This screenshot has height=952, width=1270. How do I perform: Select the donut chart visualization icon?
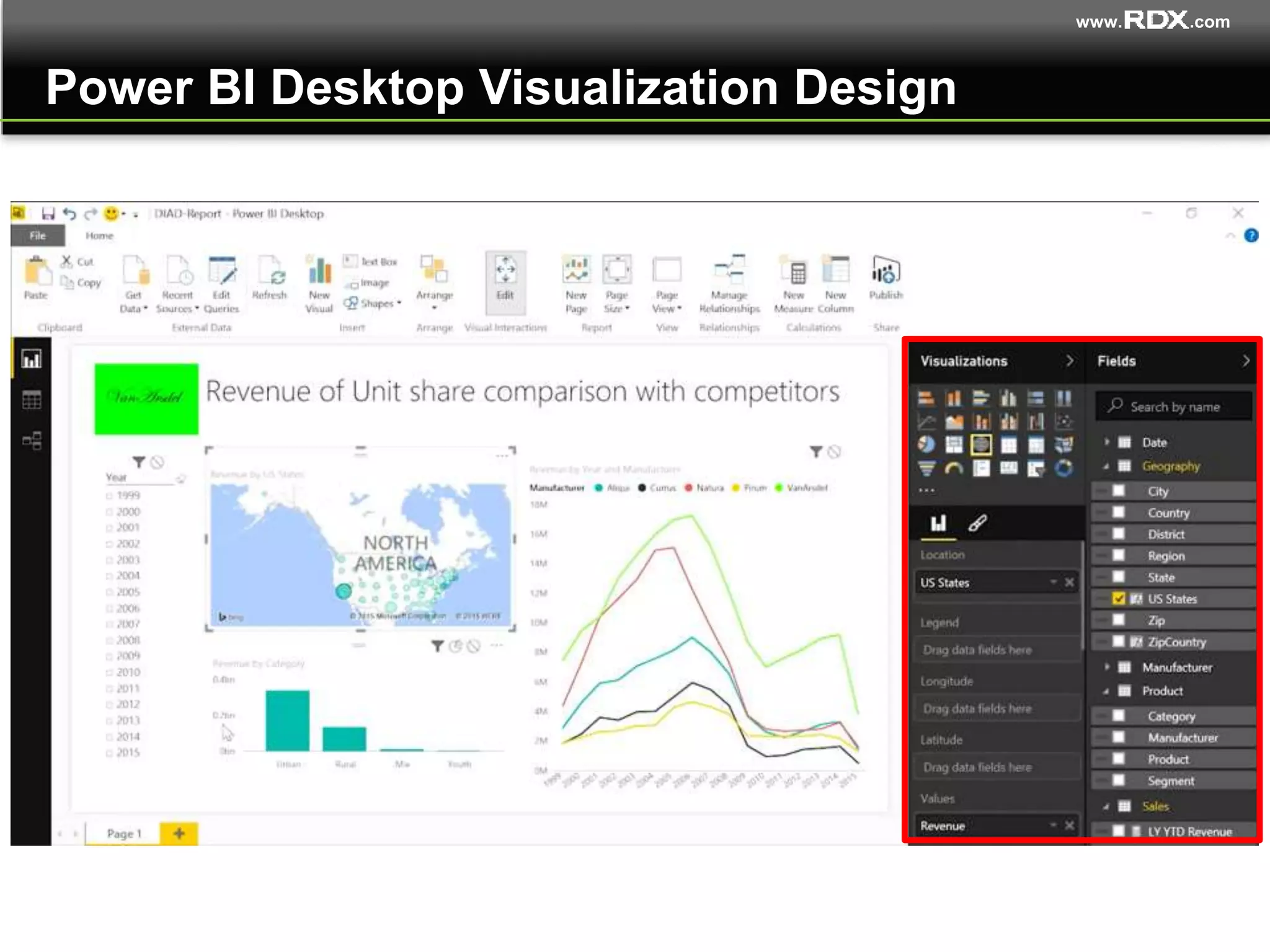click(x=1064, y=469)
